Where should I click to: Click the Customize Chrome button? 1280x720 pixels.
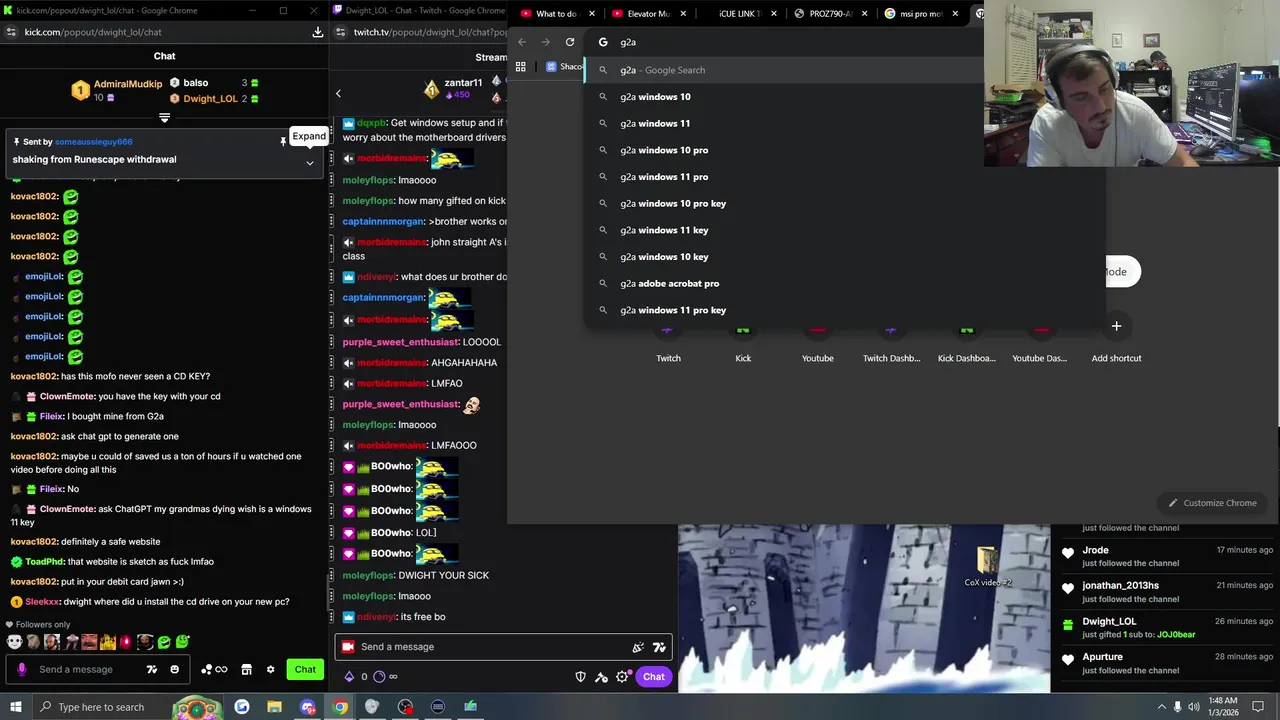click(x=1212, y=503)
